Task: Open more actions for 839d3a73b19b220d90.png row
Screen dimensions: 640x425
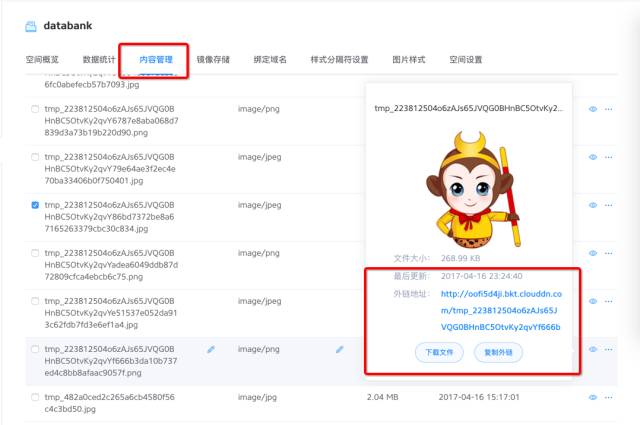Action: [609, 109]
